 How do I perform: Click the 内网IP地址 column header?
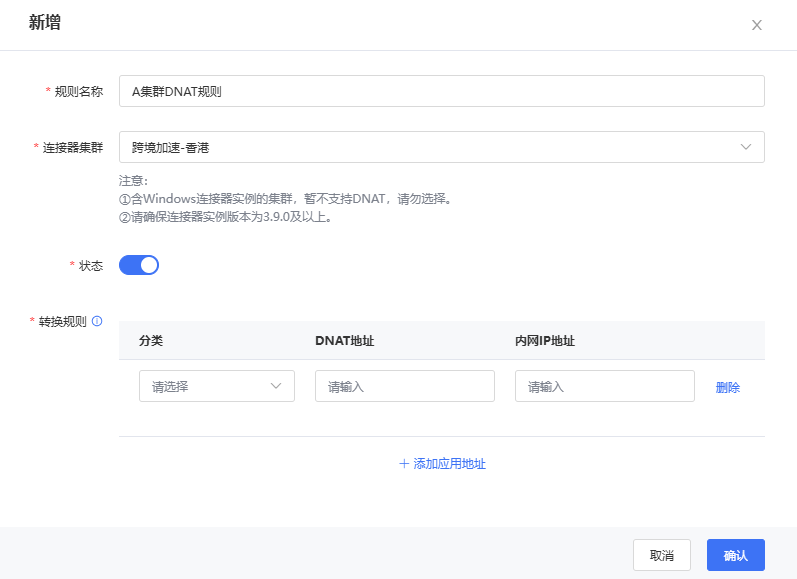pyautogui.click(x=544, y=340)
